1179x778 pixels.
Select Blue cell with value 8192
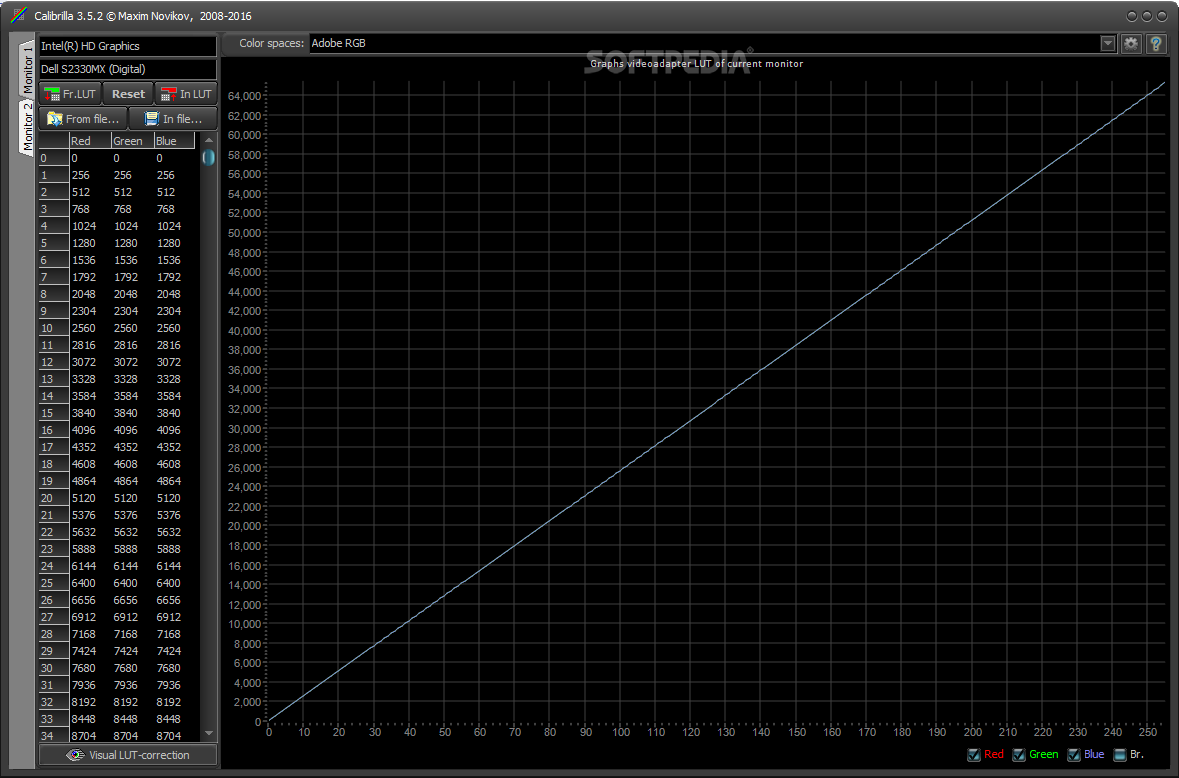pyautogui.click(x=174, y=702)
